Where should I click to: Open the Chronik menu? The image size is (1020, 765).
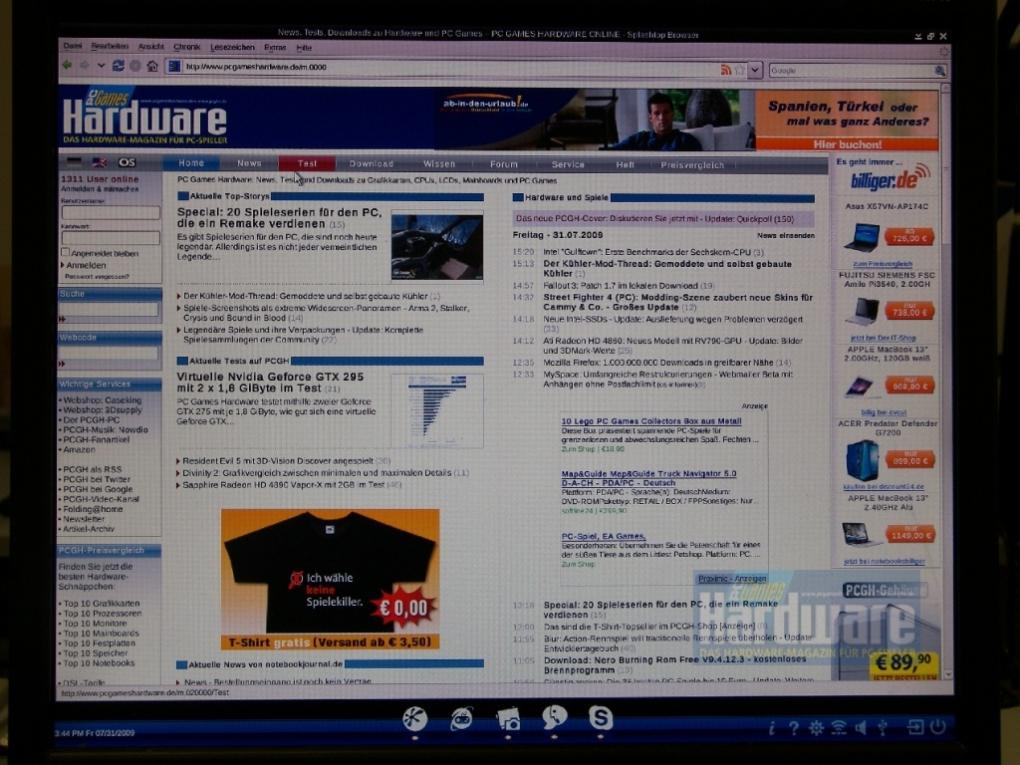(187, 47)
